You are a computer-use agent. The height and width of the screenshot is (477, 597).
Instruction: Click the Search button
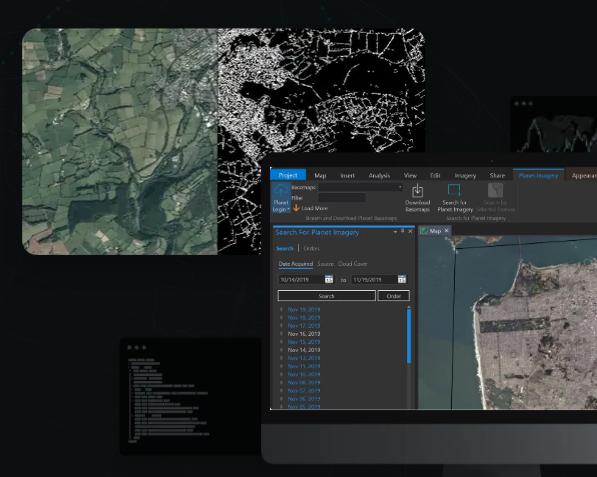click(326, 296)
